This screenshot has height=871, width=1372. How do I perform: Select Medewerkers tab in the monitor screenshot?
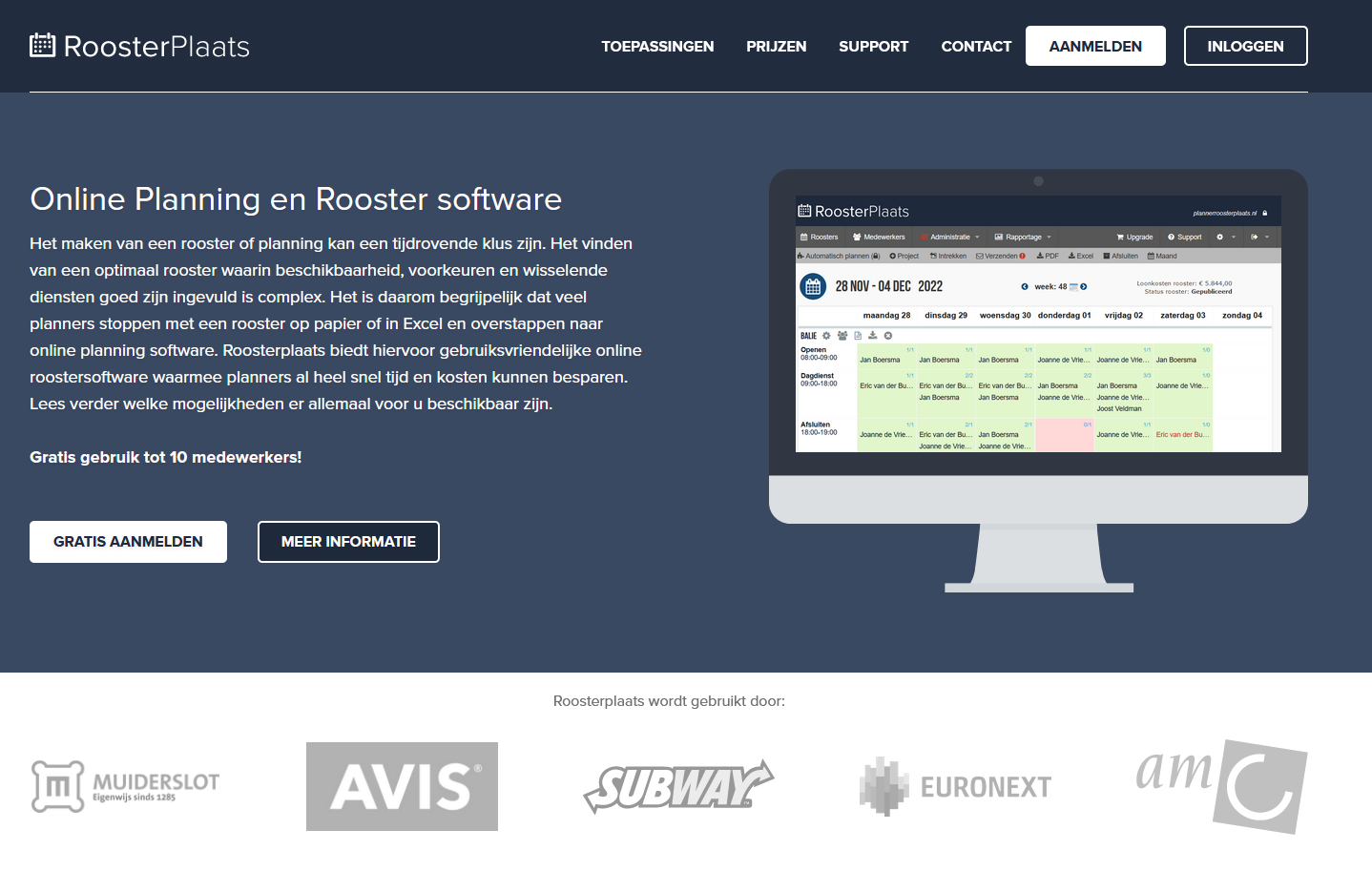pos(879,237)
